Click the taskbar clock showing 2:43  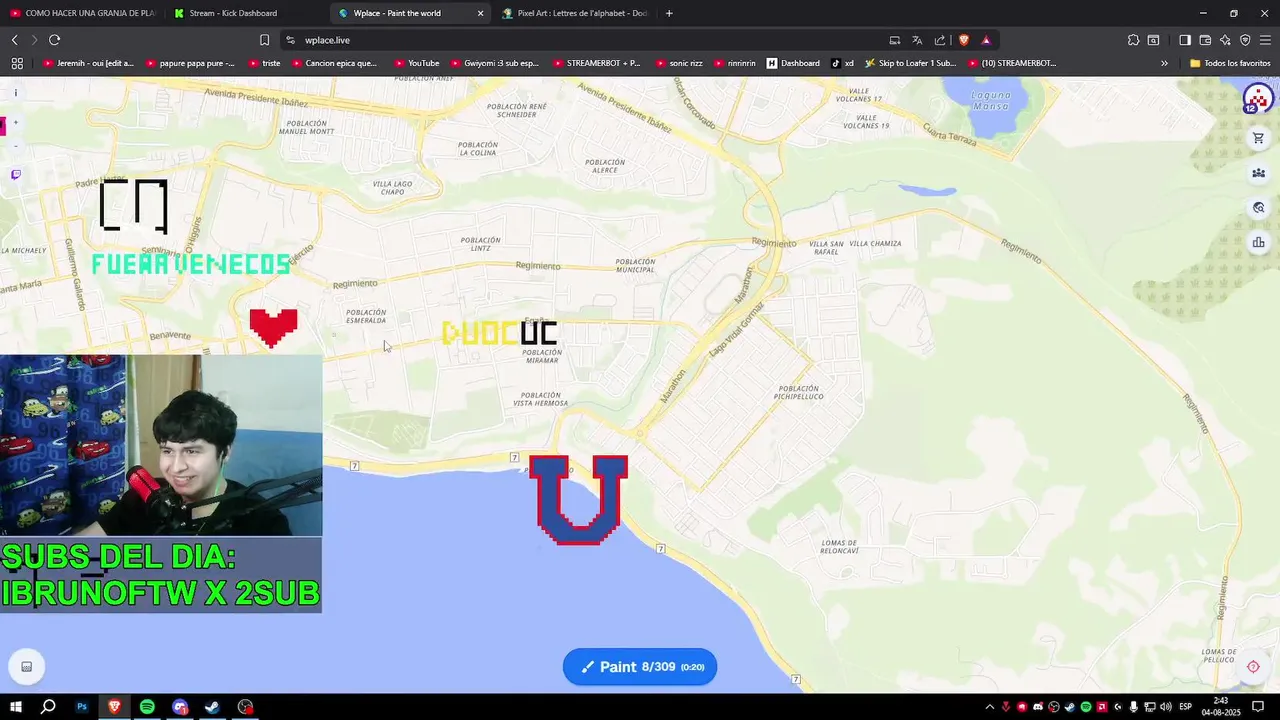[1220, 707]
